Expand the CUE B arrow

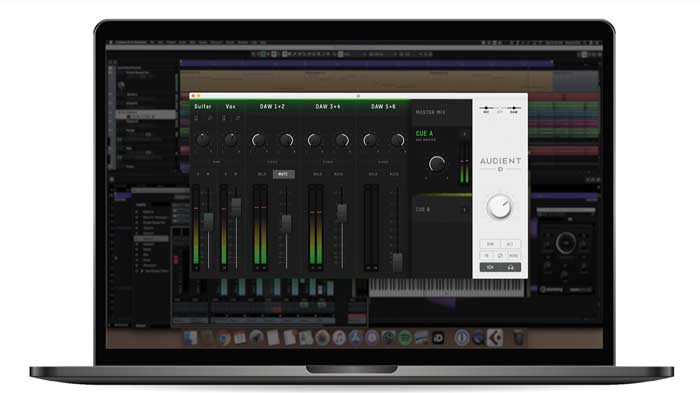tap(464, 210)
